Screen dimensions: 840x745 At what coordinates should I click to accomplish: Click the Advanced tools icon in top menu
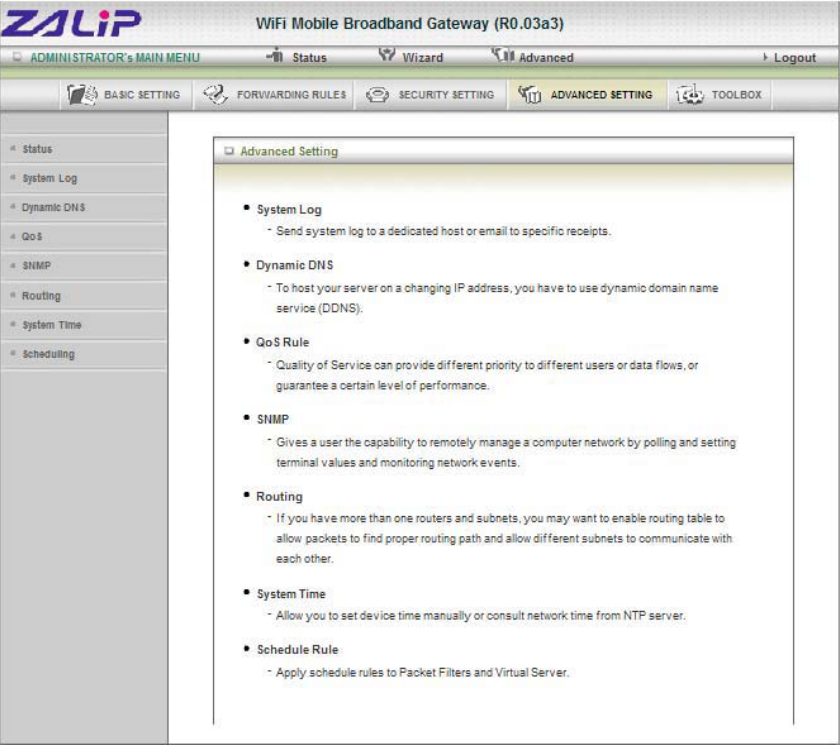pos(502,55)
